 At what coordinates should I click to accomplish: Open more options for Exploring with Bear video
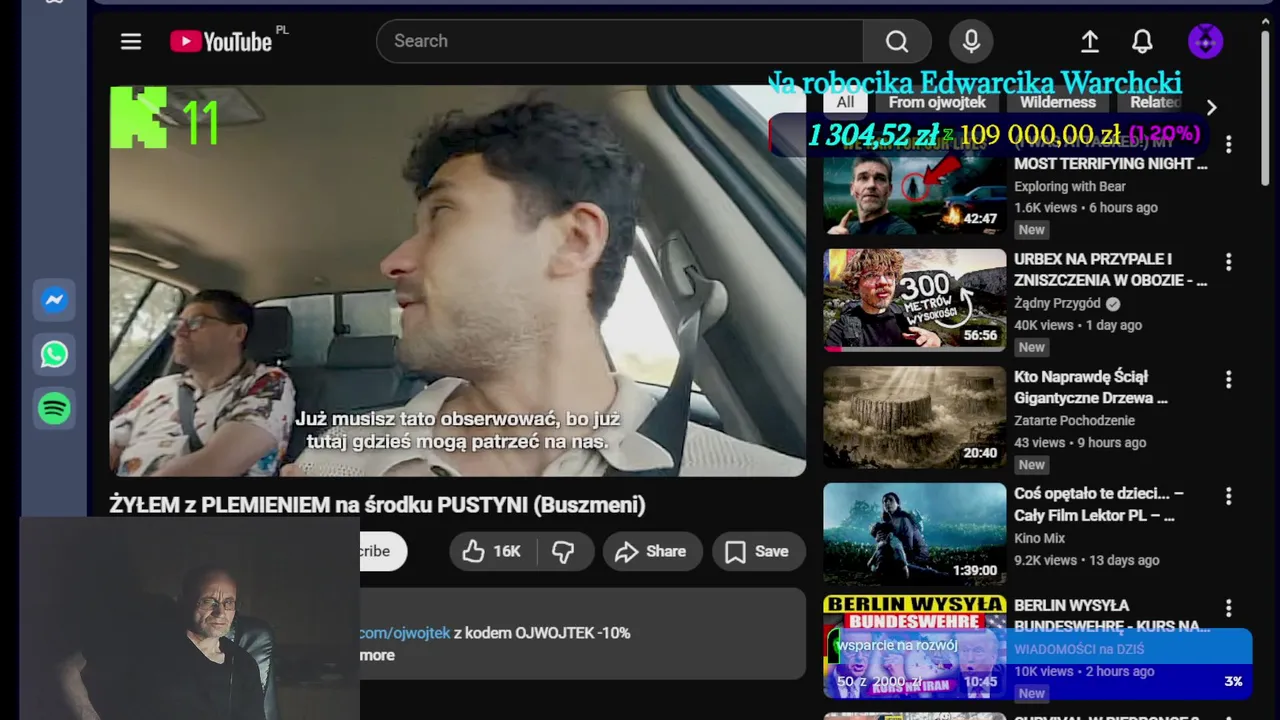tap(1228, 145)
